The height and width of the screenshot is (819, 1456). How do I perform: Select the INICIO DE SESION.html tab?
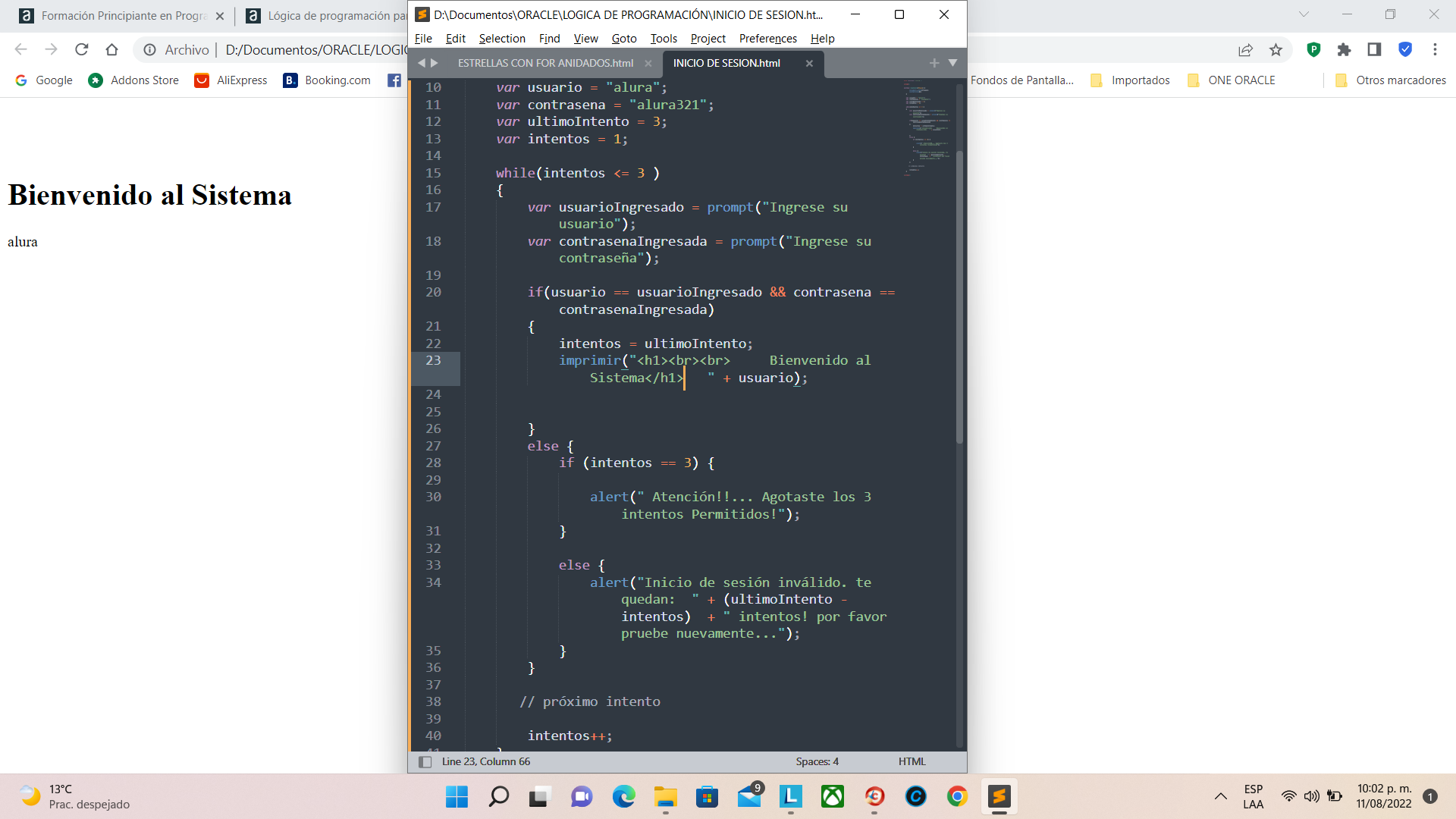pyautogui.click(x=726, y=63)
